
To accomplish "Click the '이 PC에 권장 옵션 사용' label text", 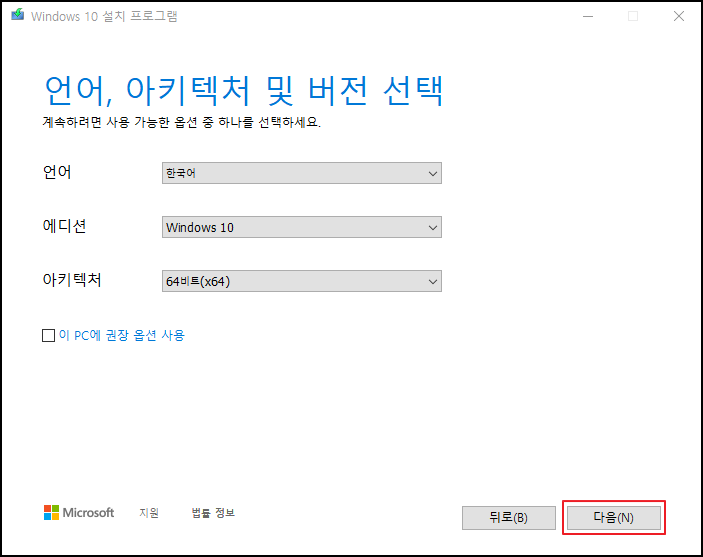I will click(x=122, y=335).
